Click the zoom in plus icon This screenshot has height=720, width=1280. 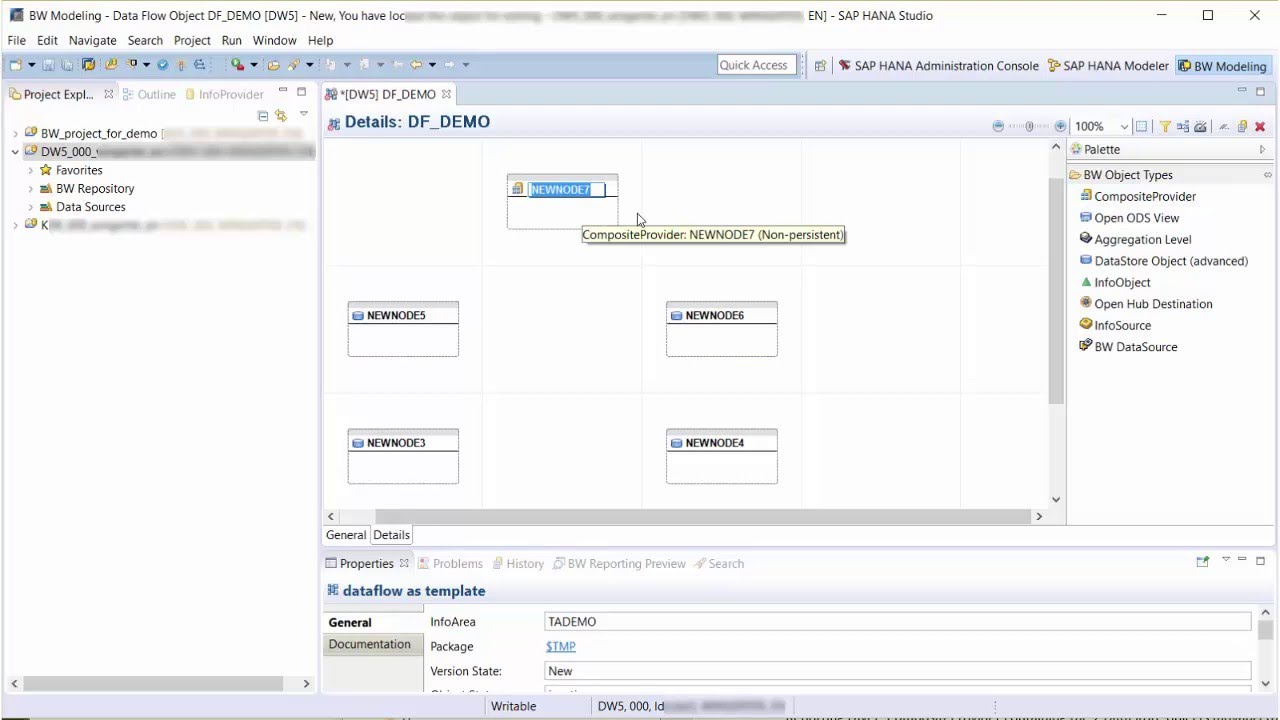pyautogui.click(x=1060, y=126)
